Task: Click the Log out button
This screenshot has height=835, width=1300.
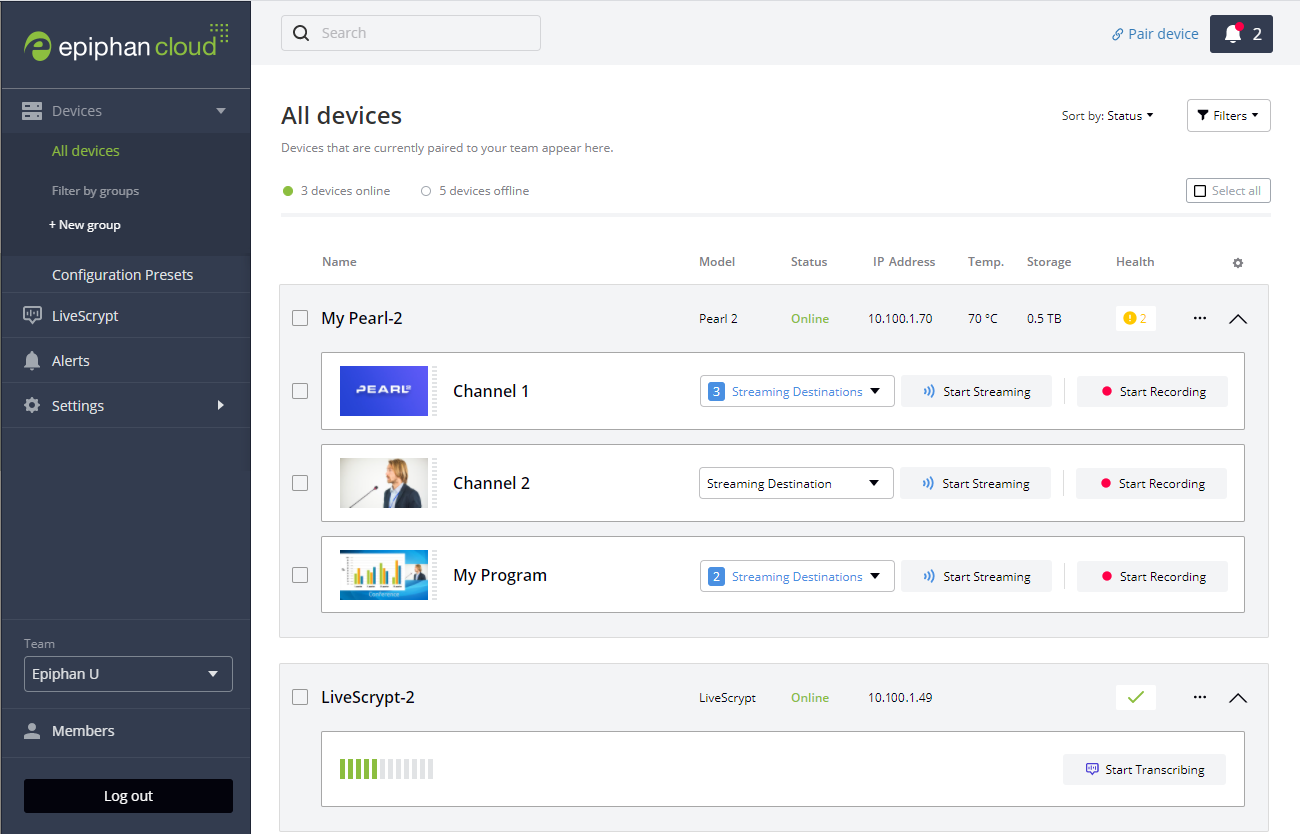Action: 128,796
